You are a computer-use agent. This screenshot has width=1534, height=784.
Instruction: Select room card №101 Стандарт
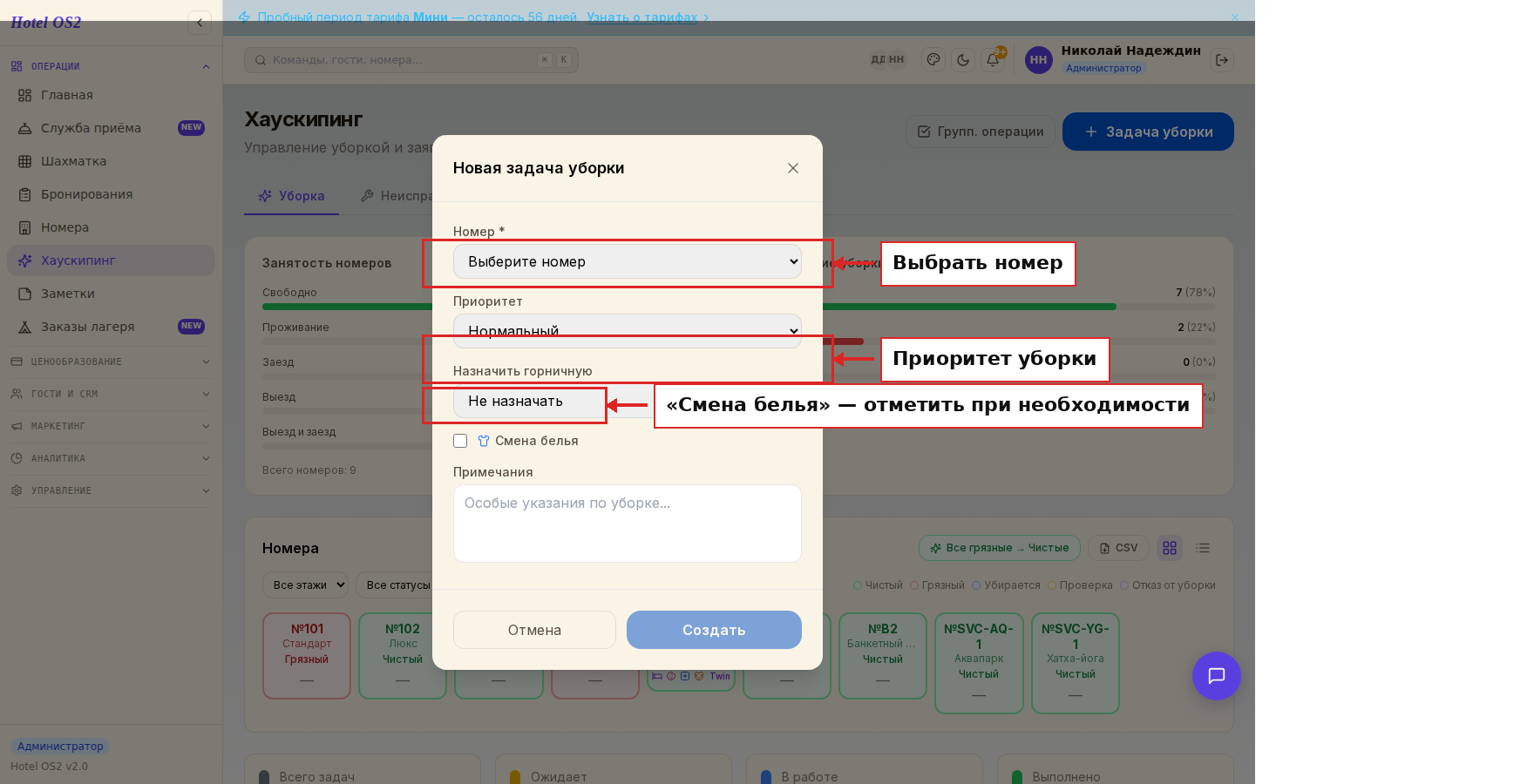click(x=307, y=656)
